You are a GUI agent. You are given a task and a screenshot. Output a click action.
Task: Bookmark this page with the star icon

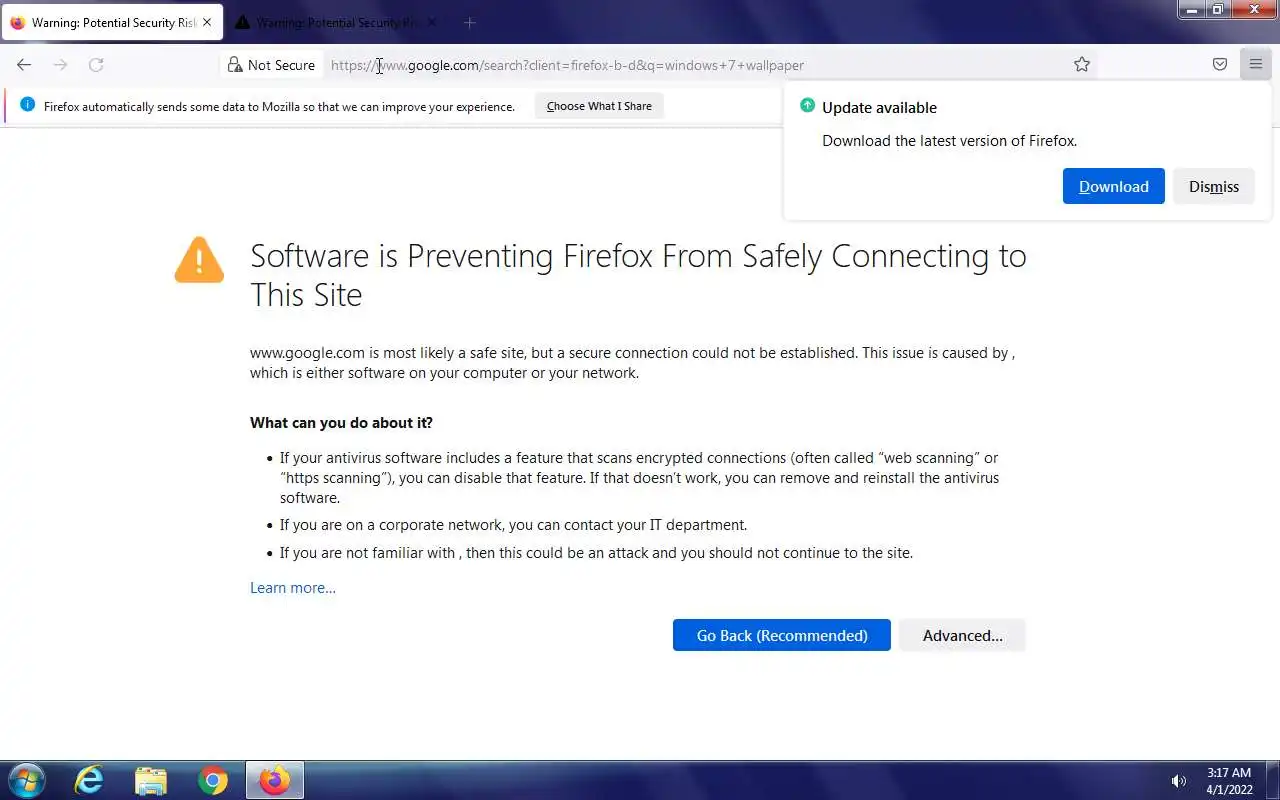click(1082, 65)
